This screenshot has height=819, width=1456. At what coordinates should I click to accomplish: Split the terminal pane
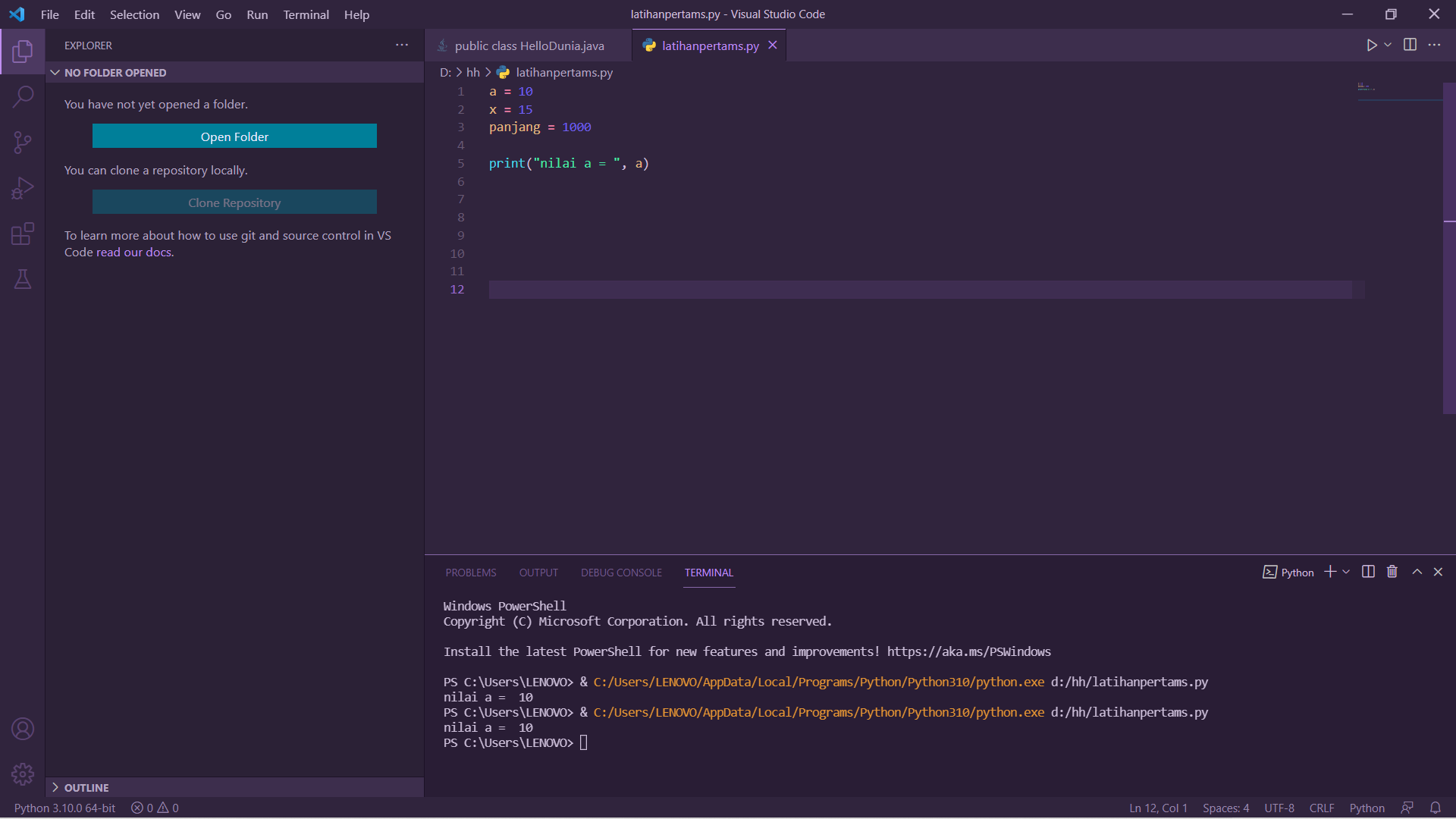1367,572
